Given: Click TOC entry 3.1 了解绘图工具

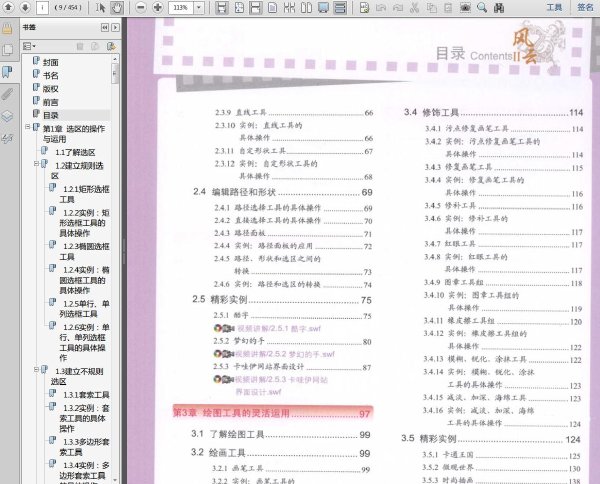Looking at the screenshot, I should tap(281, 434).
